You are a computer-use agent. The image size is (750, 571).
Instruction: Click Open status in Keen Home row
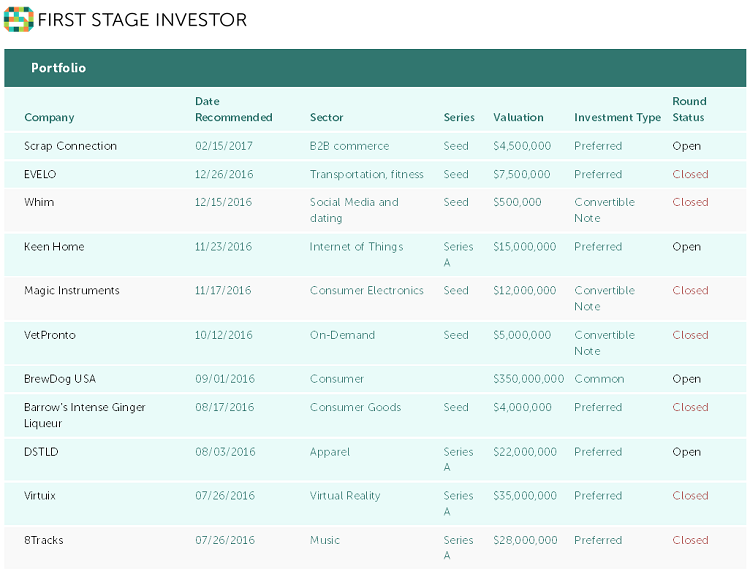(686, 247)
